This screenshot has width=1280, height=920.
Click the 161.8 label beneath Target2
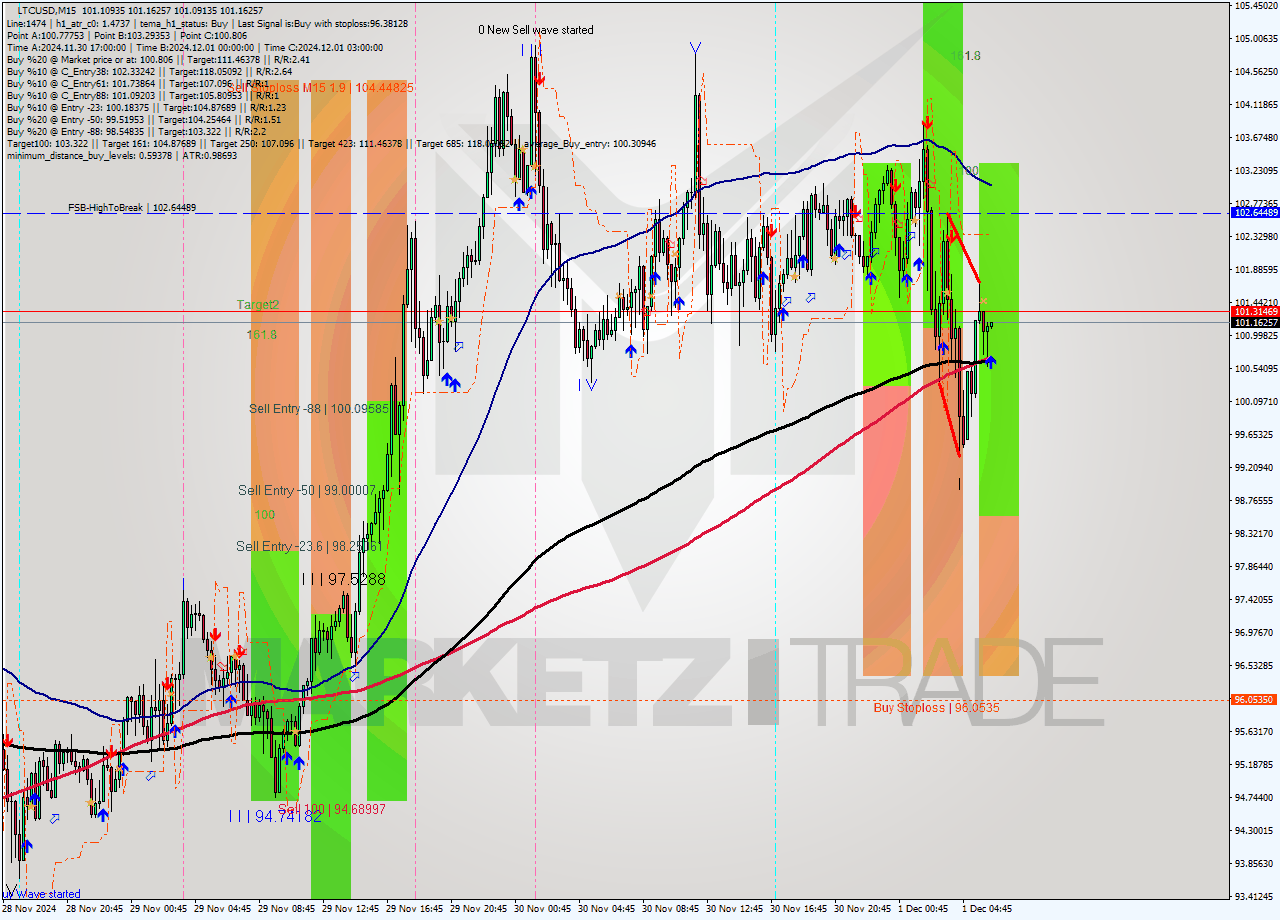tap(262, 335)
